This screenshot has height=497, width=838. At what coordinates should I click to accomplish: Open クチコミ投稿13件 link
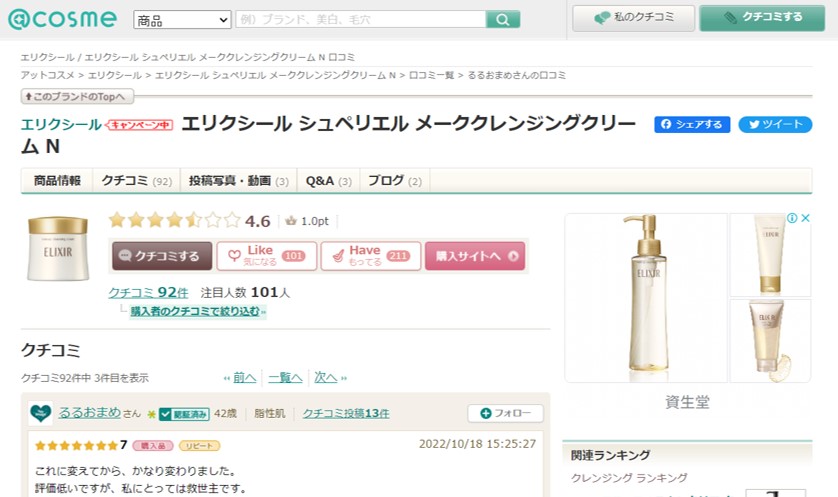click(346, 414)
